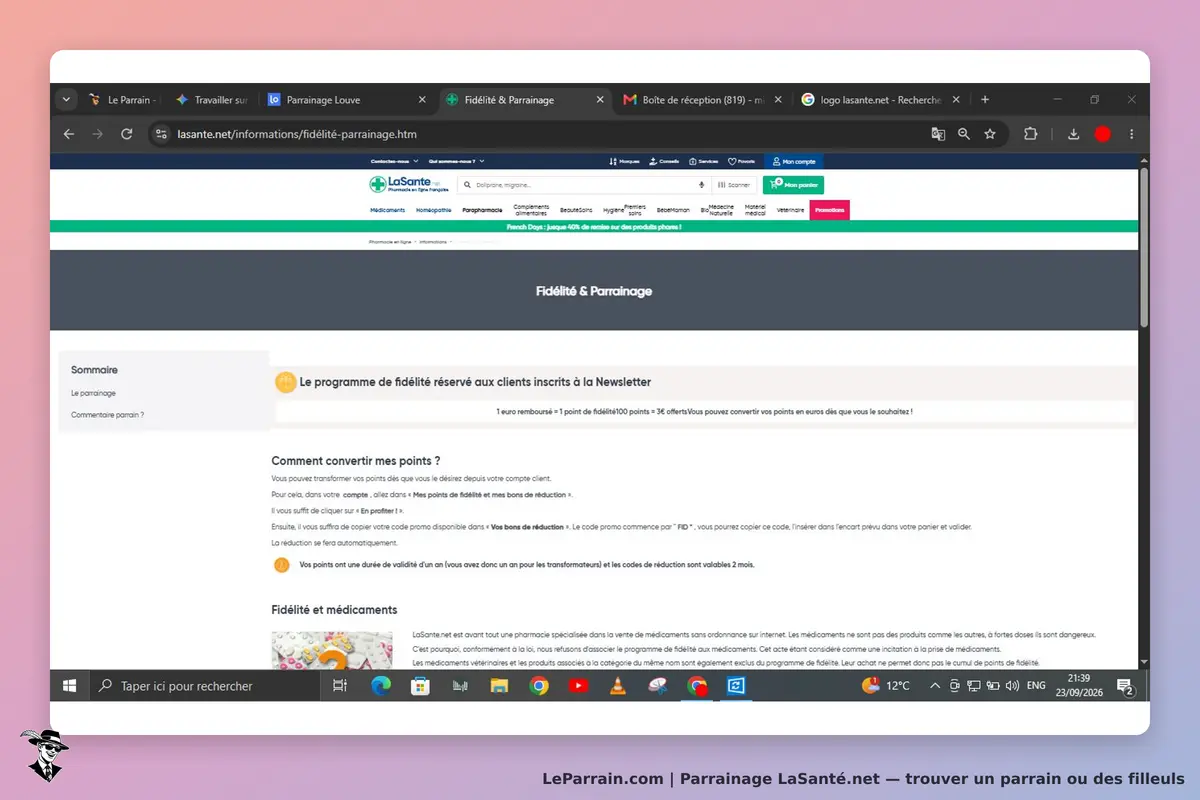Open the zoom magnifier icon in address bar
The width and height of the screenshot is (1200, 800).
(964, 134)
